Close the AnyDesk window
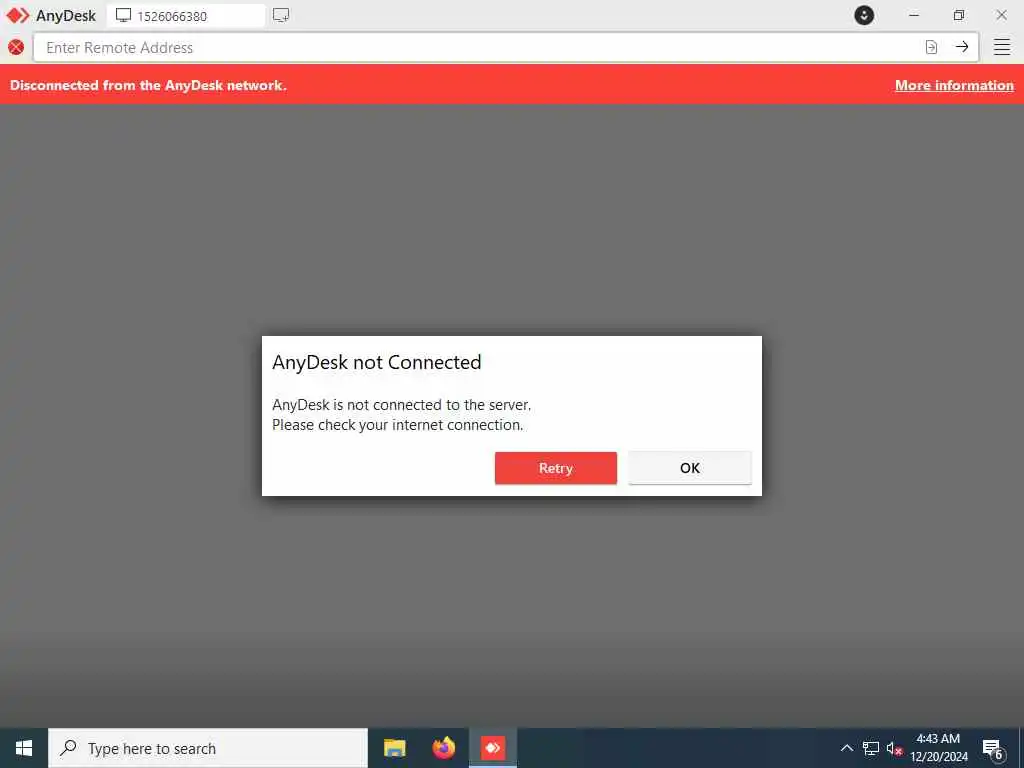 1001,15
